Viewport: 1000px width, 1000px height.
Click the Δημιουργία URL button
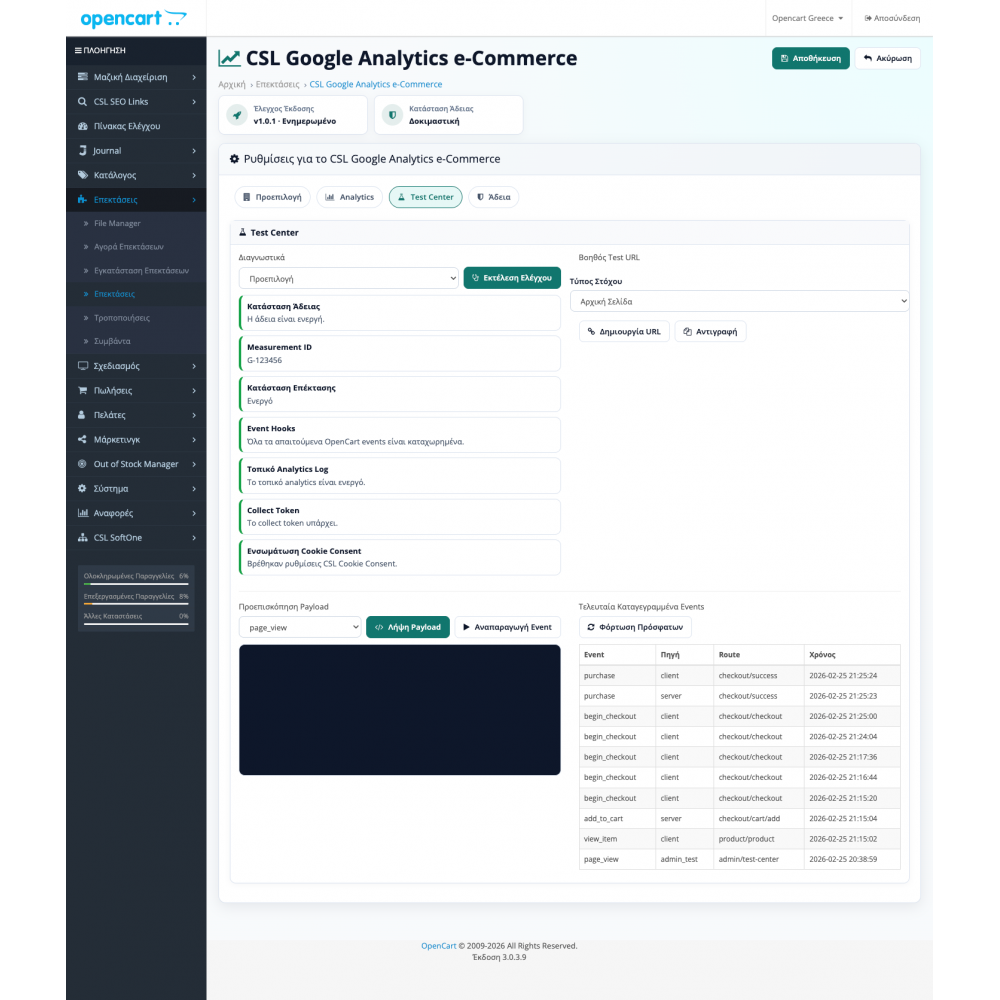click(624, 332)
